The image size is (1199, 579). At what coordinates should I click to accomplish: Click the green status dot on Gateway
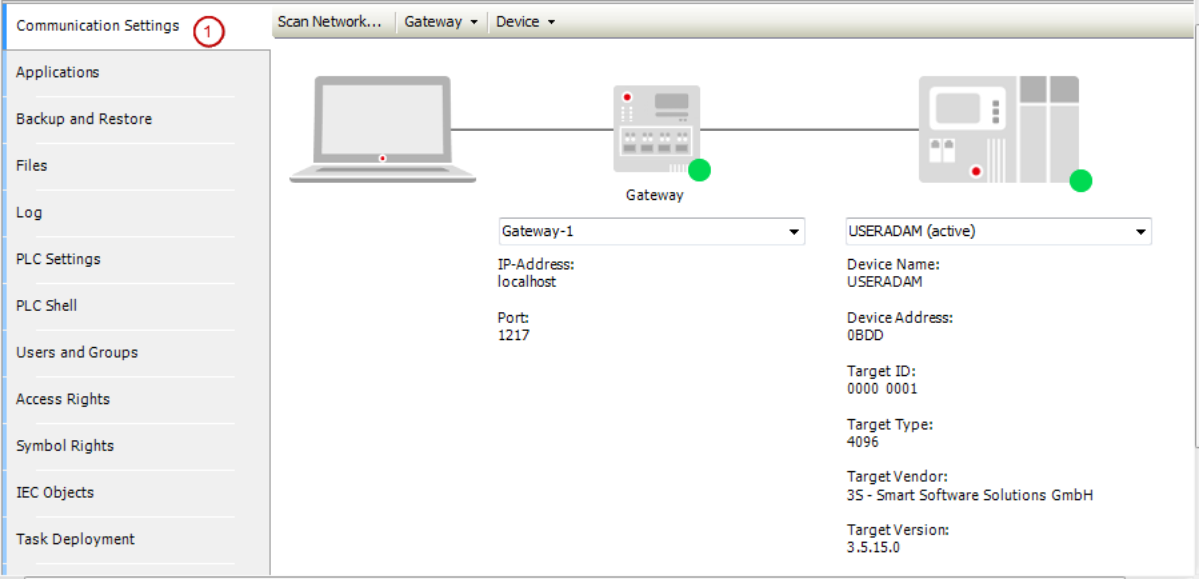click(699, 170)
